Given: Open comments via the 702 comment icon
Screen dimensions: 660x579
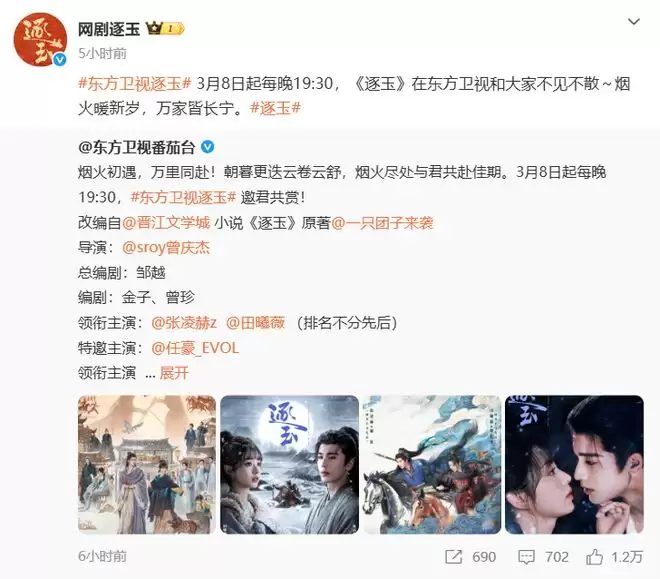Looking at the screenshot, I should pyautogui.click(x=526, y=557).
